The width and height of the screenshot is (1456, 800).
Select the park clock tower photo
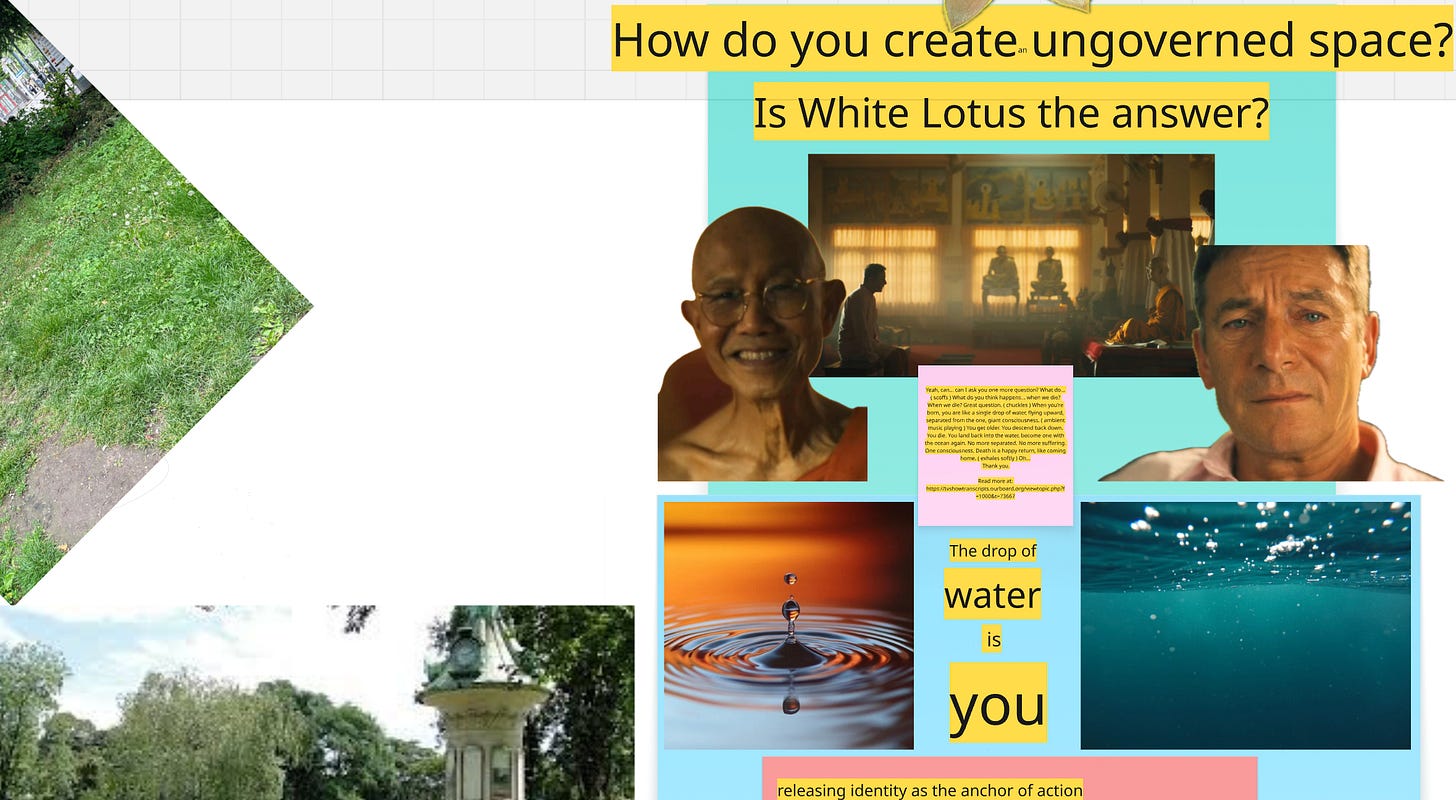click(317, 702)
